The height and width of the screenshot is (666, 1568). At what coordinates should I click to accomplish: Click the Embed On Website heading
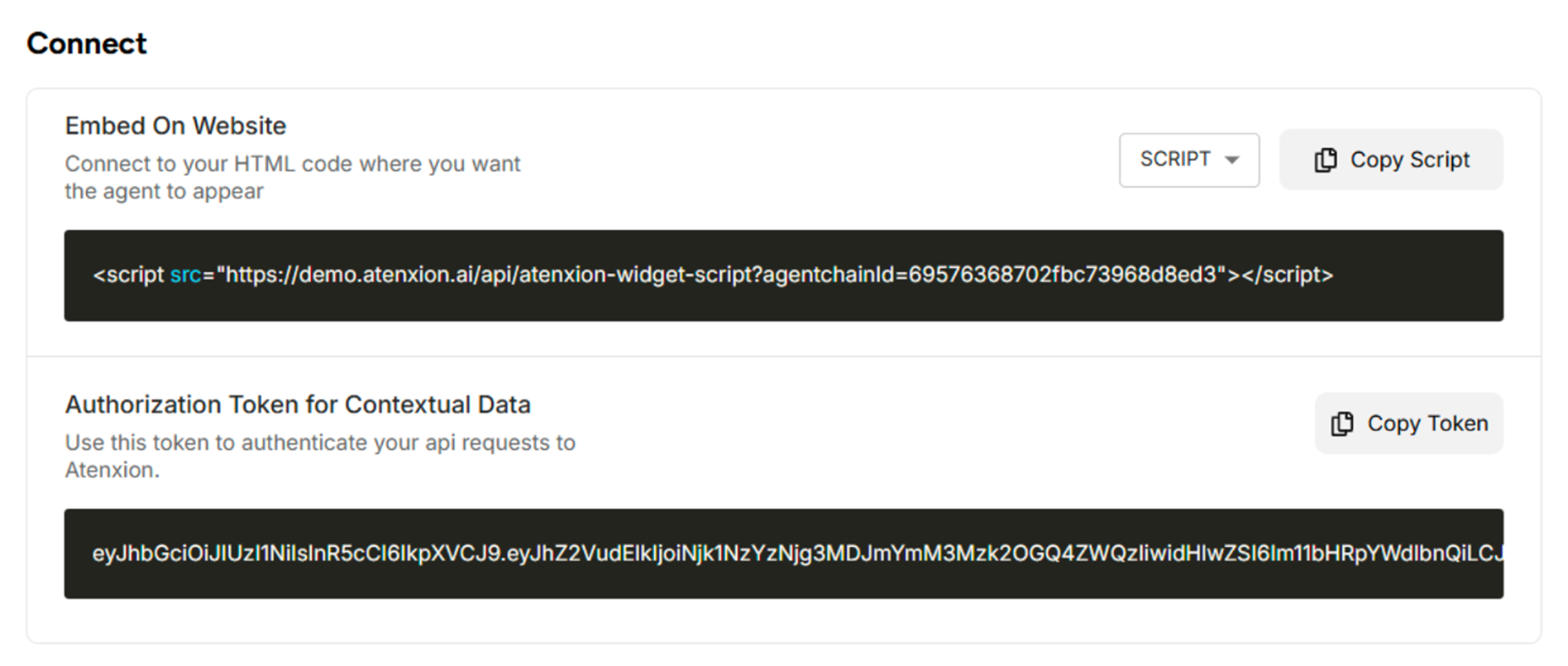point(176,126)
